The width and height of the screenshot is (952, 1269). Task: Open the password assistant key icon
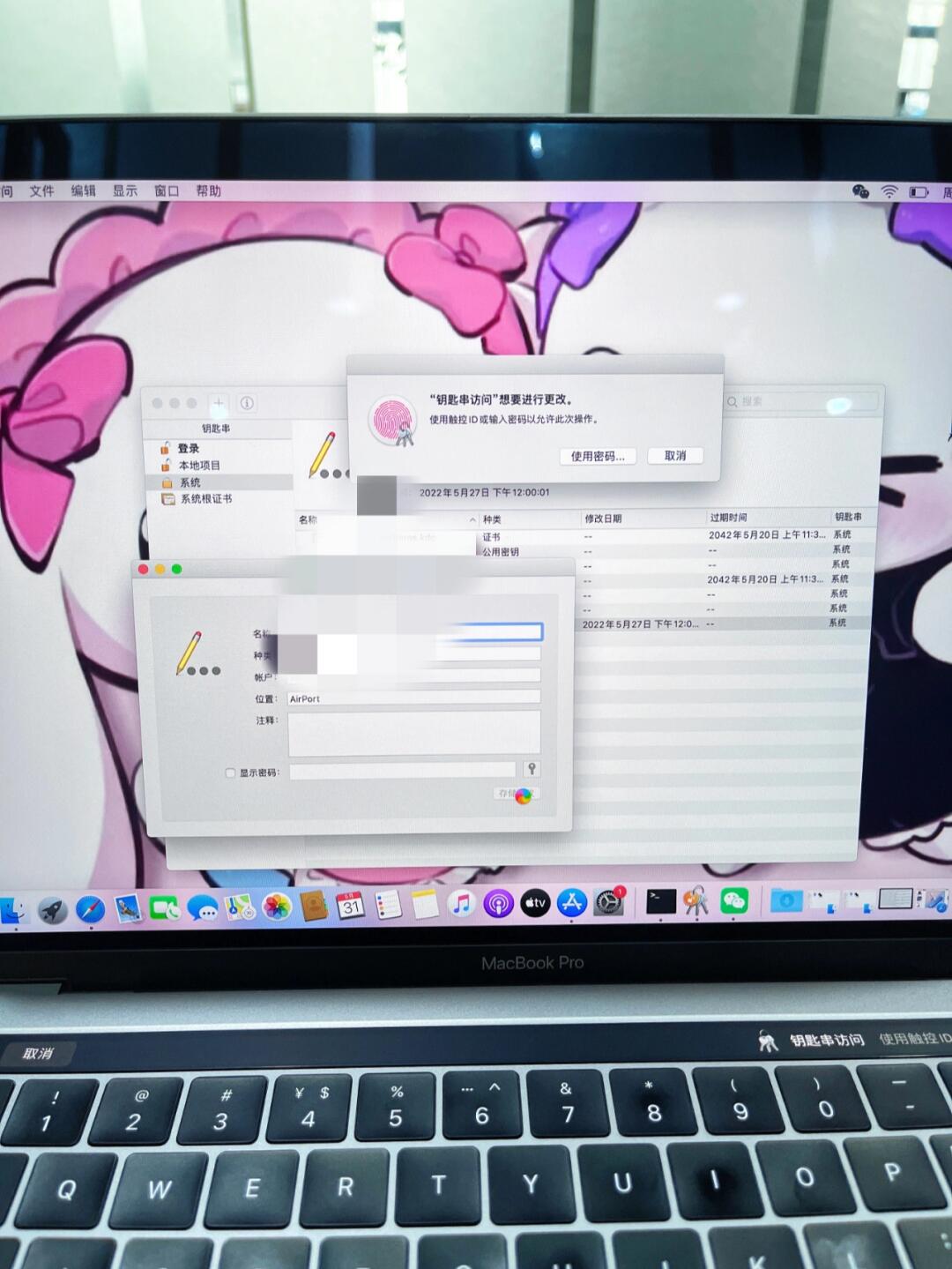click(532, 769)
